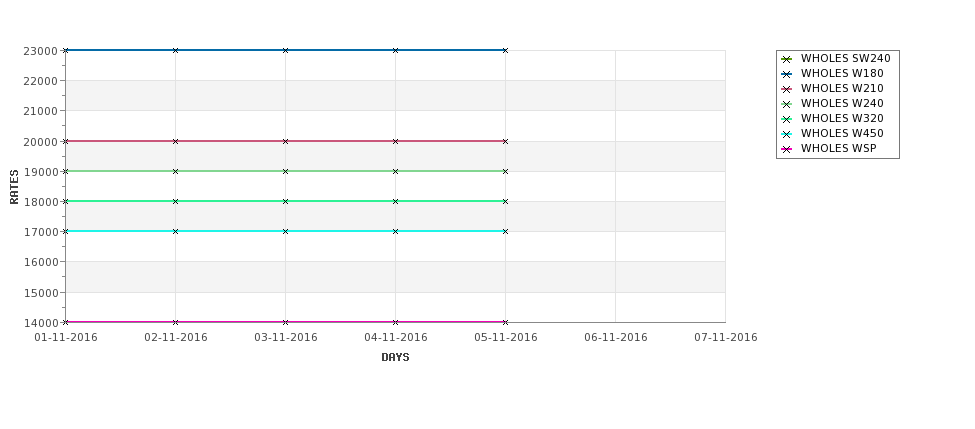Click the cyan WHOLES W450 legend marker
The width and height of the screenshot is (975, 429).
[786, 134]
